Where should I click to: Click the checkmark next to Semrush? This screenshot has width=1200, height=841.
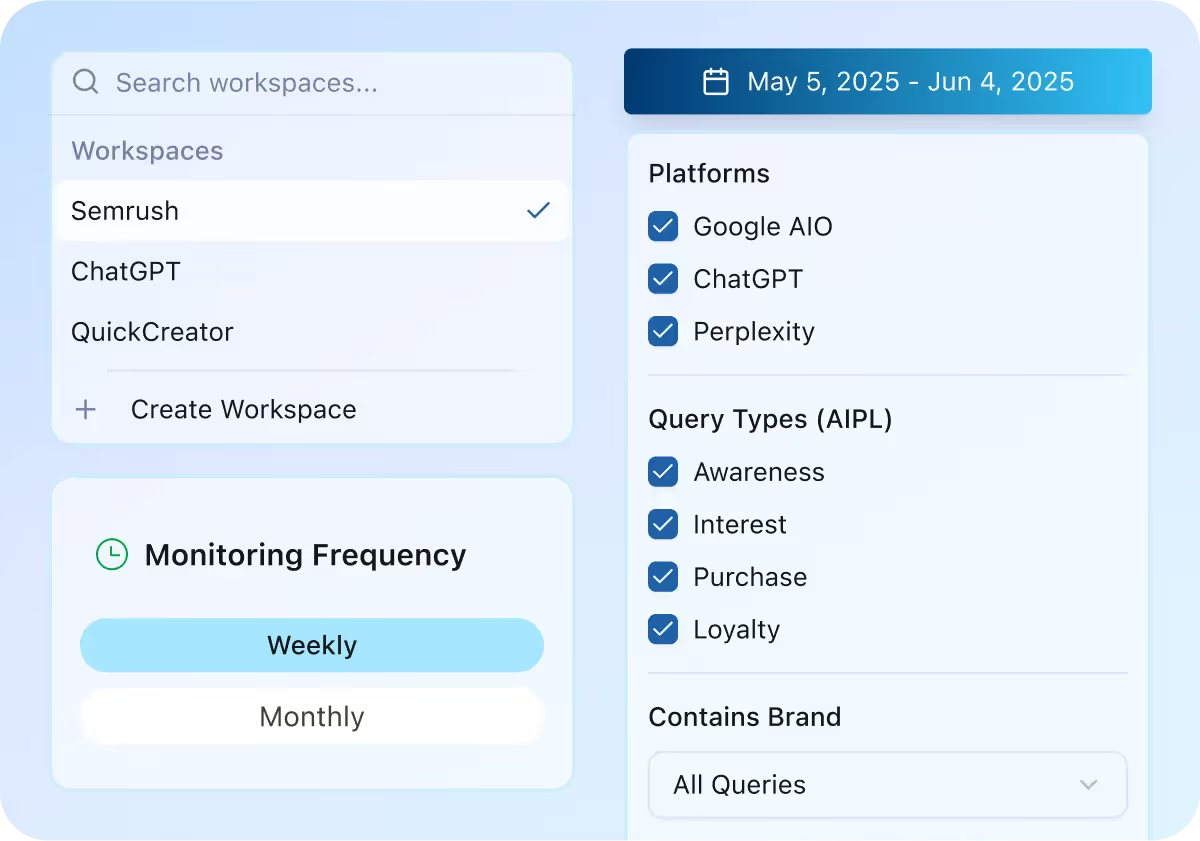click(x=538, y=211)
